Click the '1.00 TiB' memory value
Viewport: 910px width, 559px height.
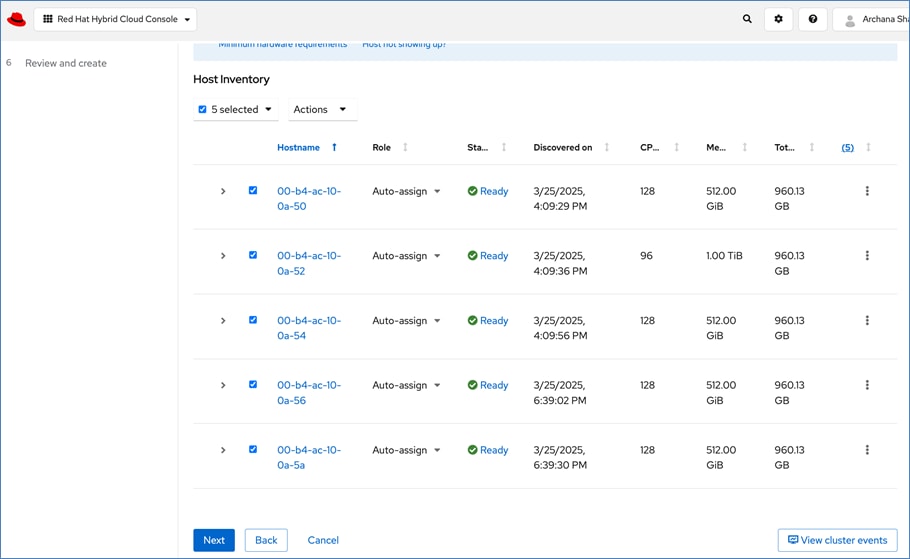point(724,255)
